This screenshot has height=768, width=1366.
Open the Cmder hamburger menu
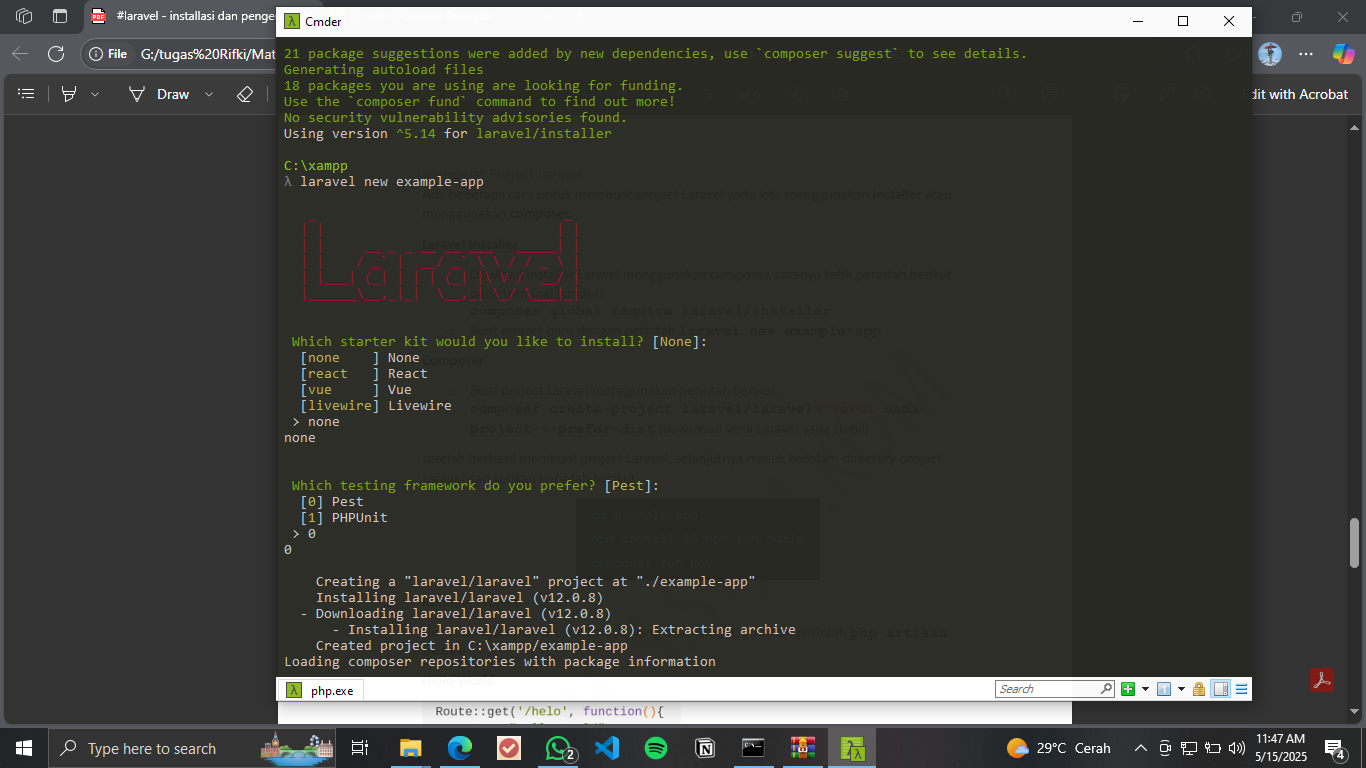(x=1241, y=689)
